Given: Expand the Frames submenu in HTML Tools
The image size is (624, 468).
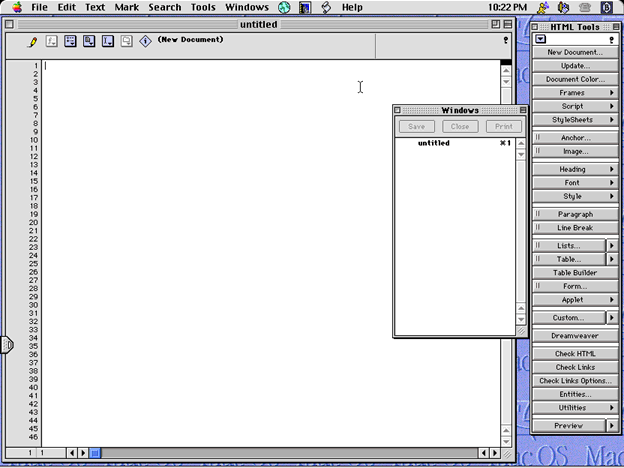Looking at the screenshot, I should 612,93.
